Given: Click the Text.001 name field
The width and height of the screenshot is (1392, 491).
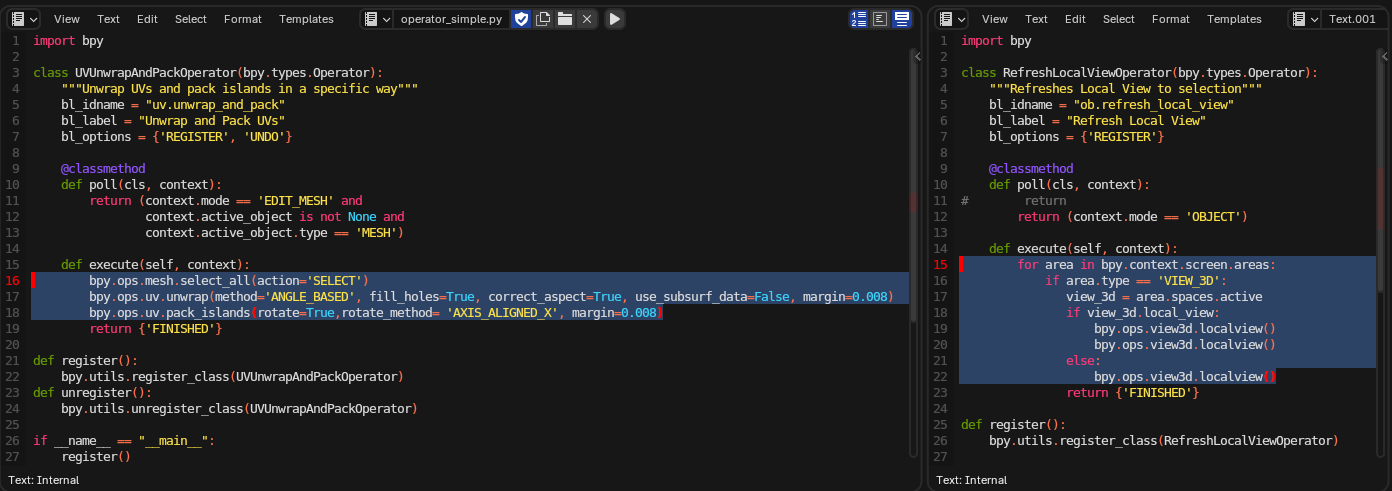Looking at the screenshot, I should [1353, 19].
